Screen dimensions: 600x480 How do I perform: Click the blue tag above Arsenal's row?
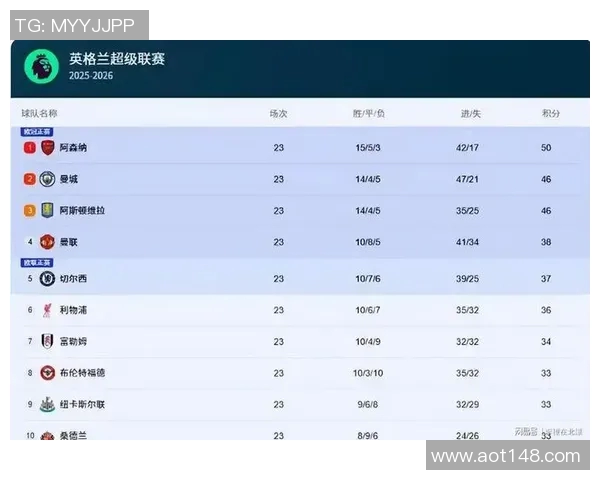[x=37, y=132]
